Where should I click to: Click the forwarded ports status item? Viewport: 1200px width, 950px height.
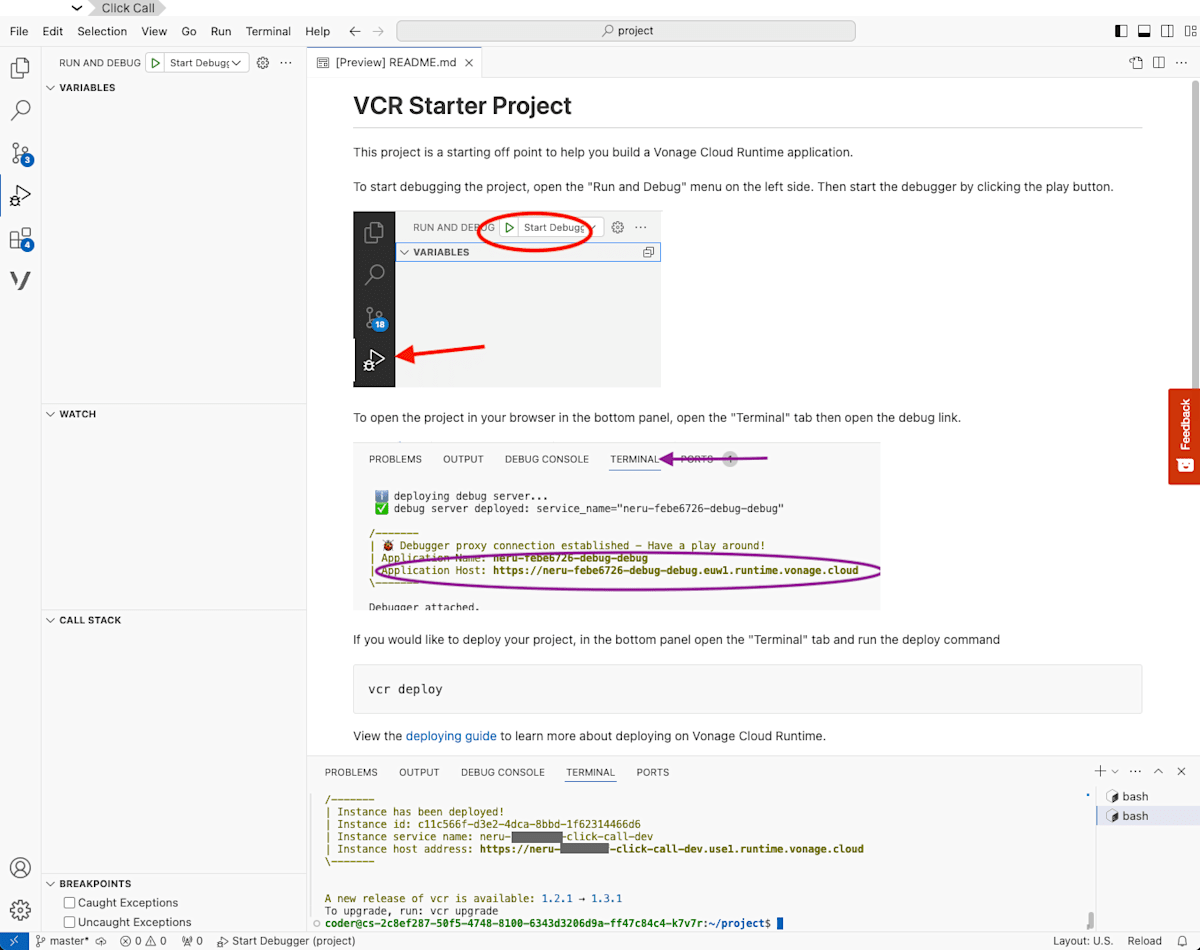click(190, 940)
